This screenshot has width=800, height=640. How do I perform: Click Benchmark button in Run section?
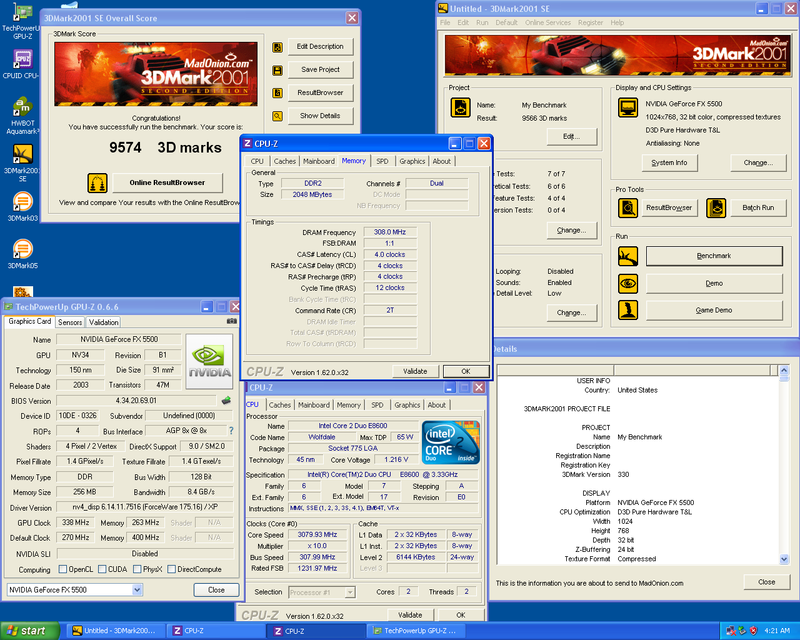coord(714,256)
